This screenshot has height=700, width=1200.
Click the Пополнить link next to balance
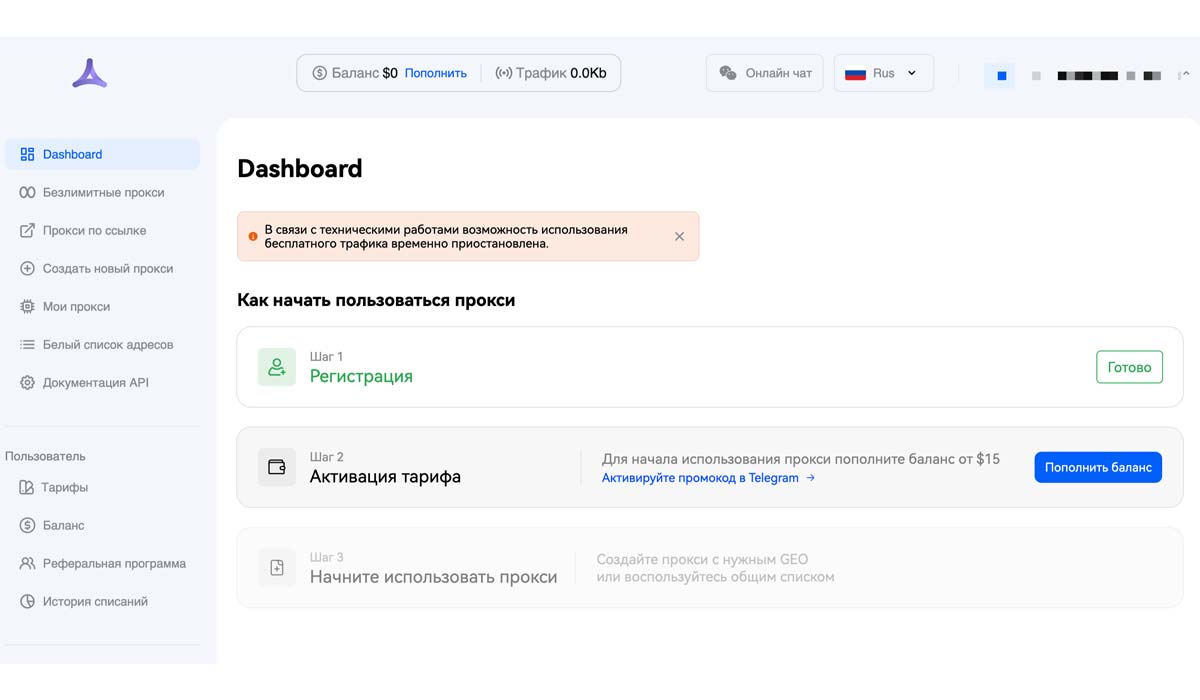pos(435,73)
